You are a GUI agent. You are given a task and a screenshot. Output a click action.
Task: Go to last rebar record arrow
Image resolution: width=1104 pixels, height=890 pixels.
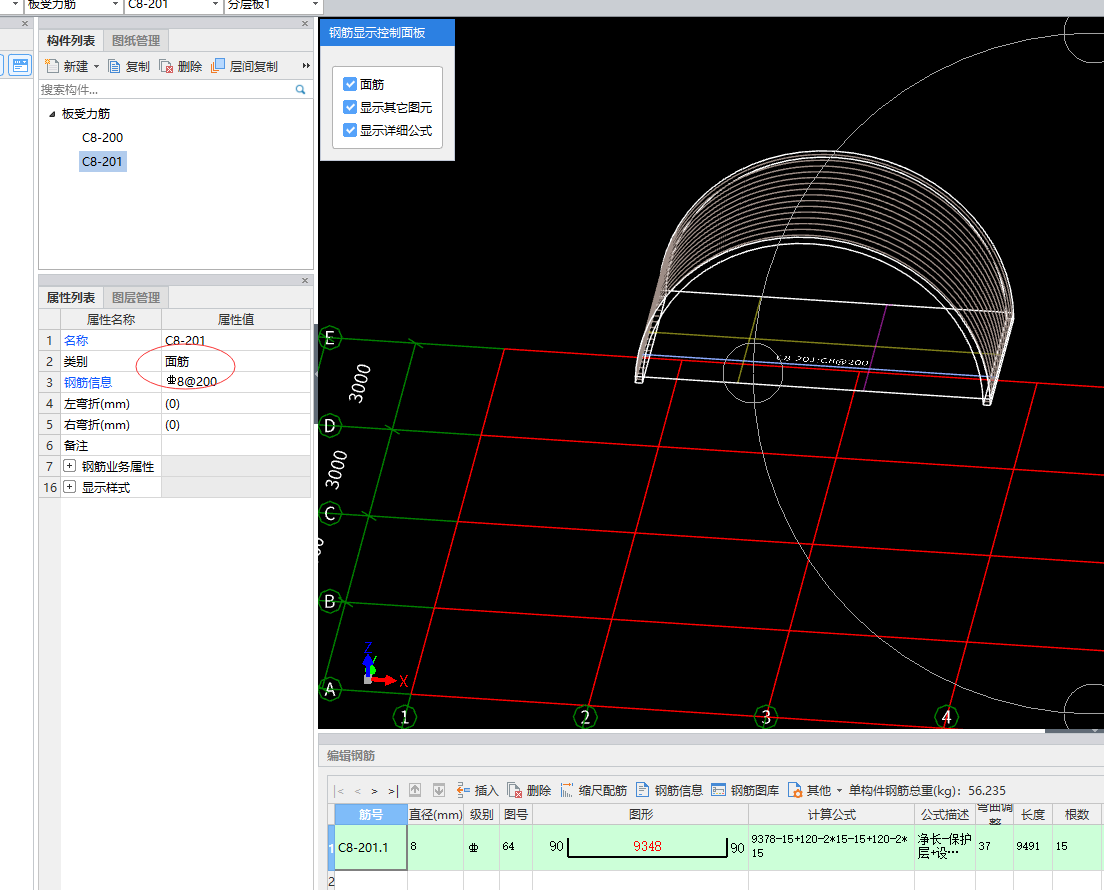(x=393, y=791)
